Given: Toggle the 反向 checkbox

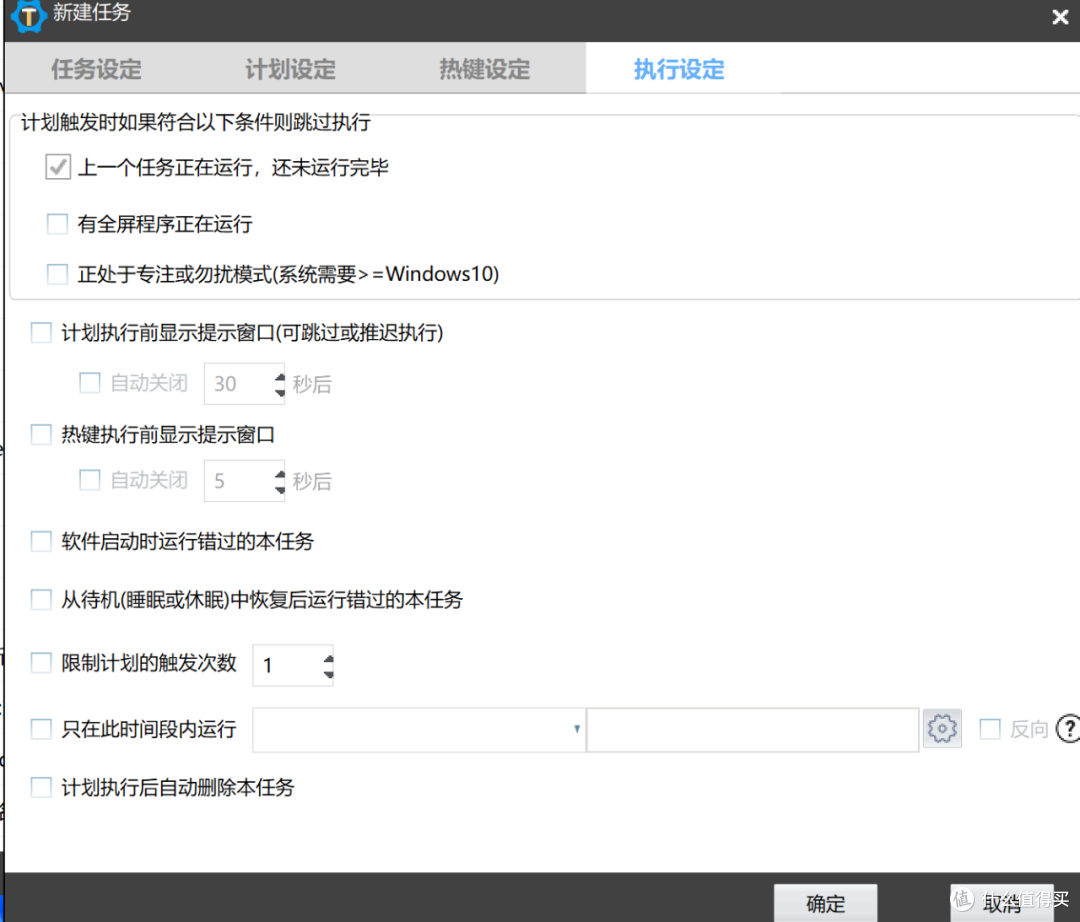Looking at the screenshot, I should 990,729.
